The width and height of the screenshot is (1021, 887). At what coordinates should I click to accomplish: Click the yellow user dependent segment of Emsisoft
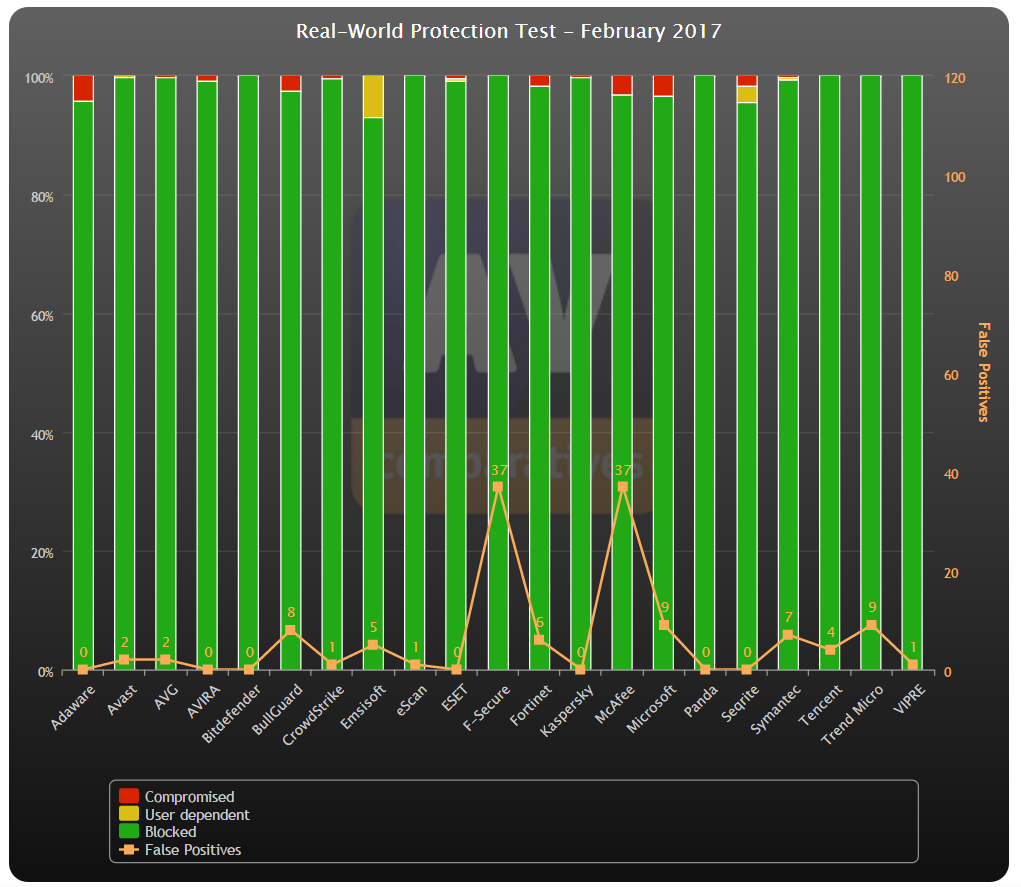pos(373,96)
